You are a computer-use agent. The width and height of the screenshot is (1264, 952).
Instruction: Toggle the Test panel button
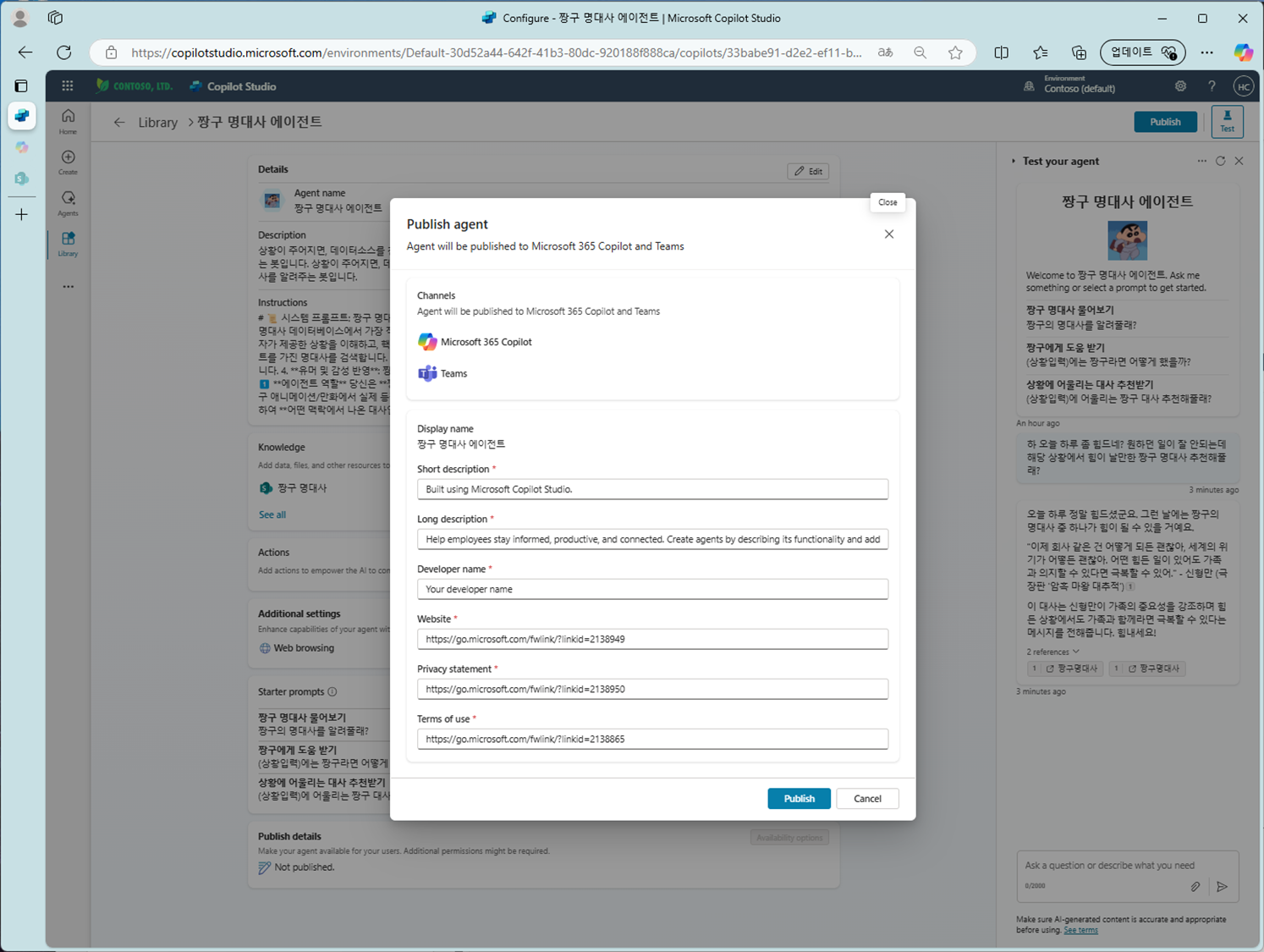(1227, 122)
